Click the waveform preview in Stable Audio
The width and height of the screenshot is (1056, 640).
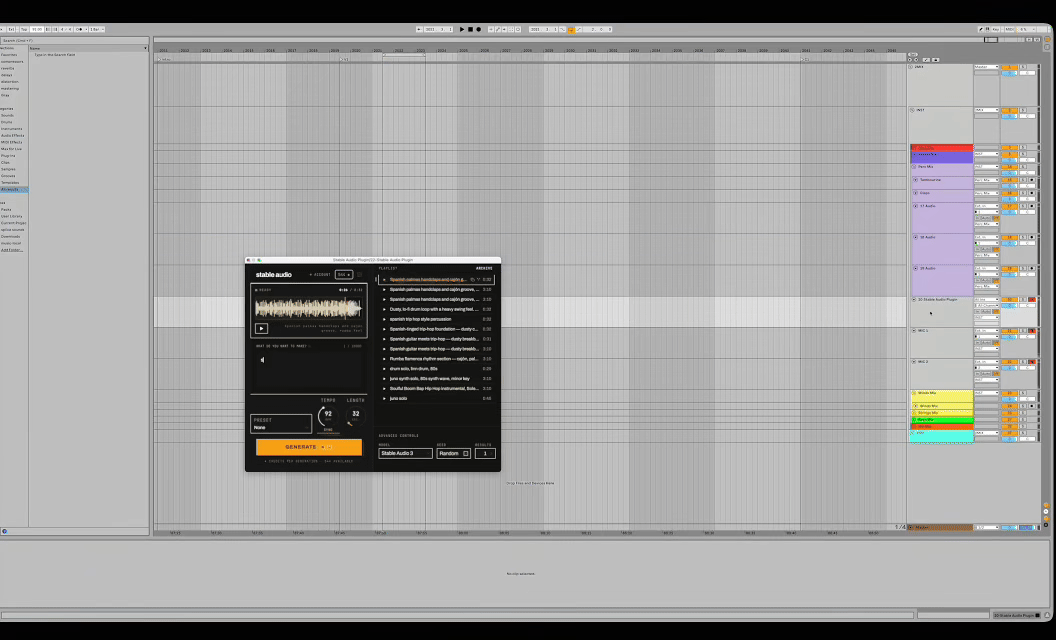pyautogui.click(x=308, y=309)
